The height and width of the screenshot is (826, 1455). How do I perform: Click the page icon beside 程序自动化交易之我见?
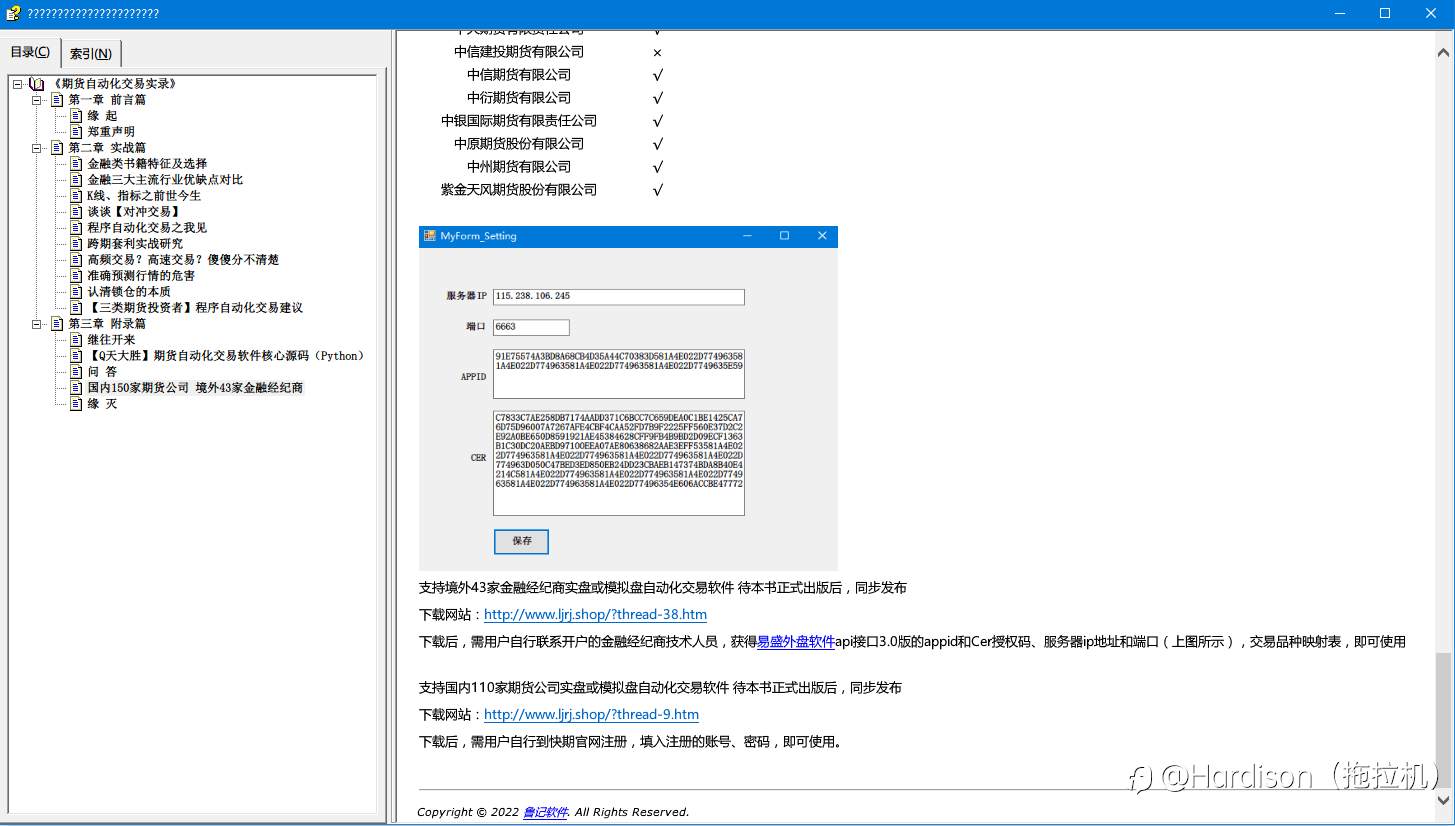76,228
